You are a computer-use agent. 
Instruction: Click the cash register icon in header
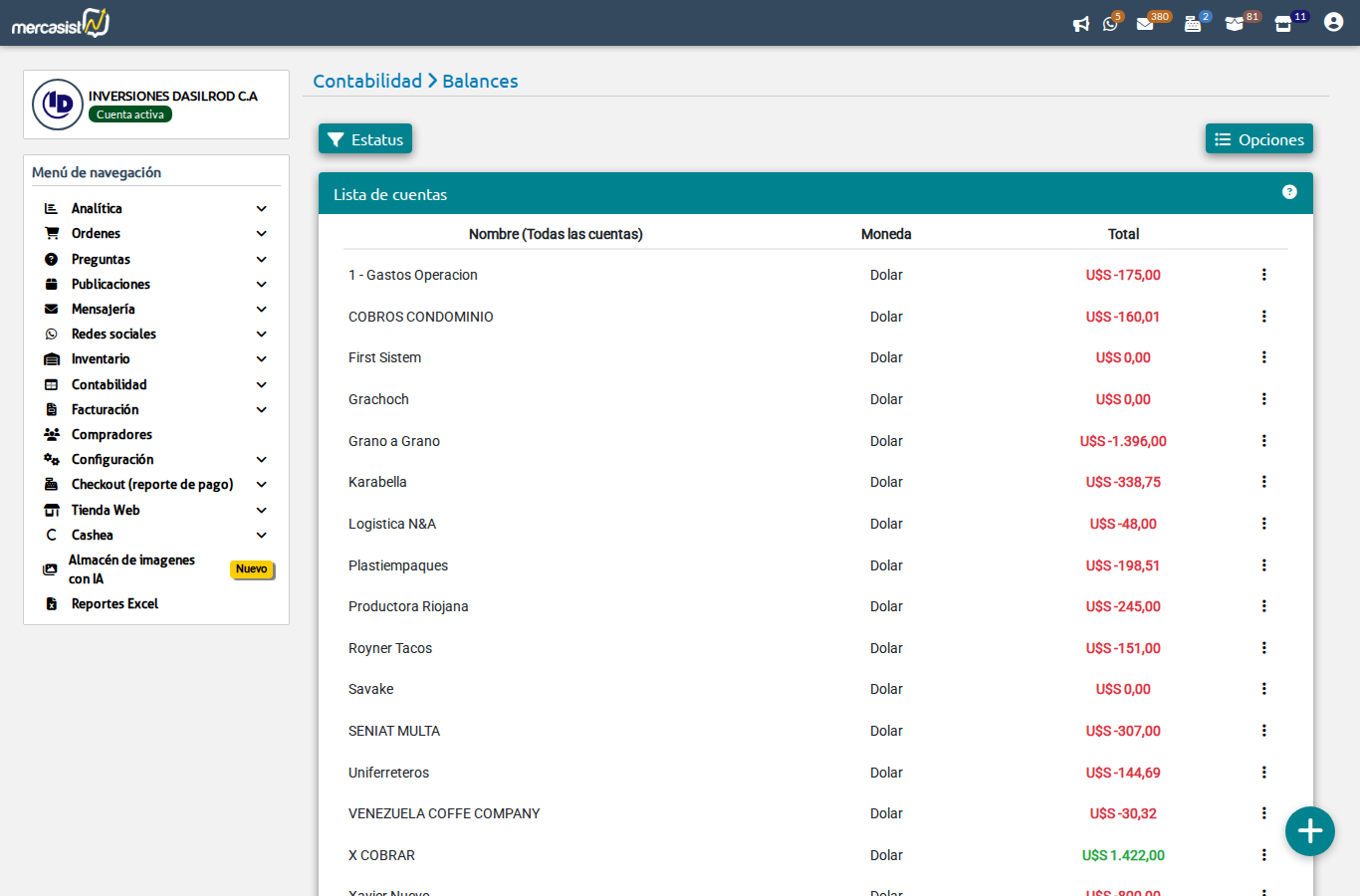point(1192,24)
